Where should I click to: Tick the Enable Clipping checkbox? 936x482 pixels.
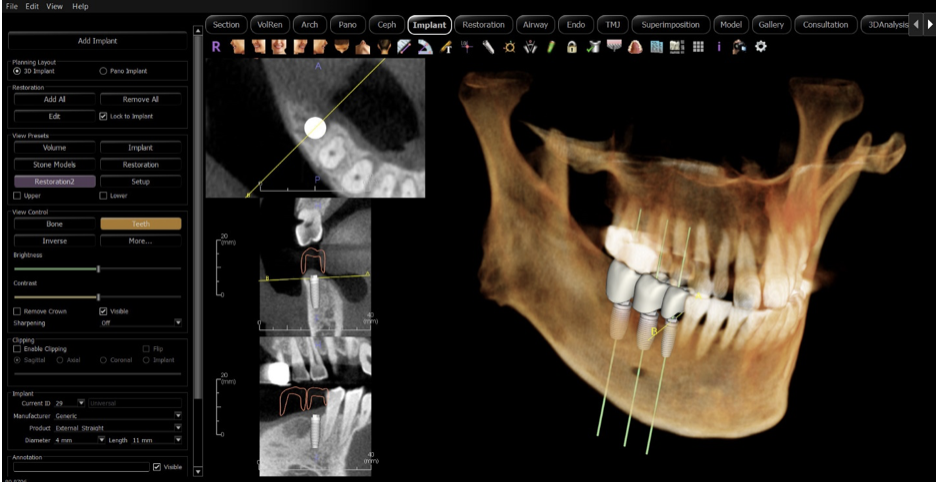17,348
